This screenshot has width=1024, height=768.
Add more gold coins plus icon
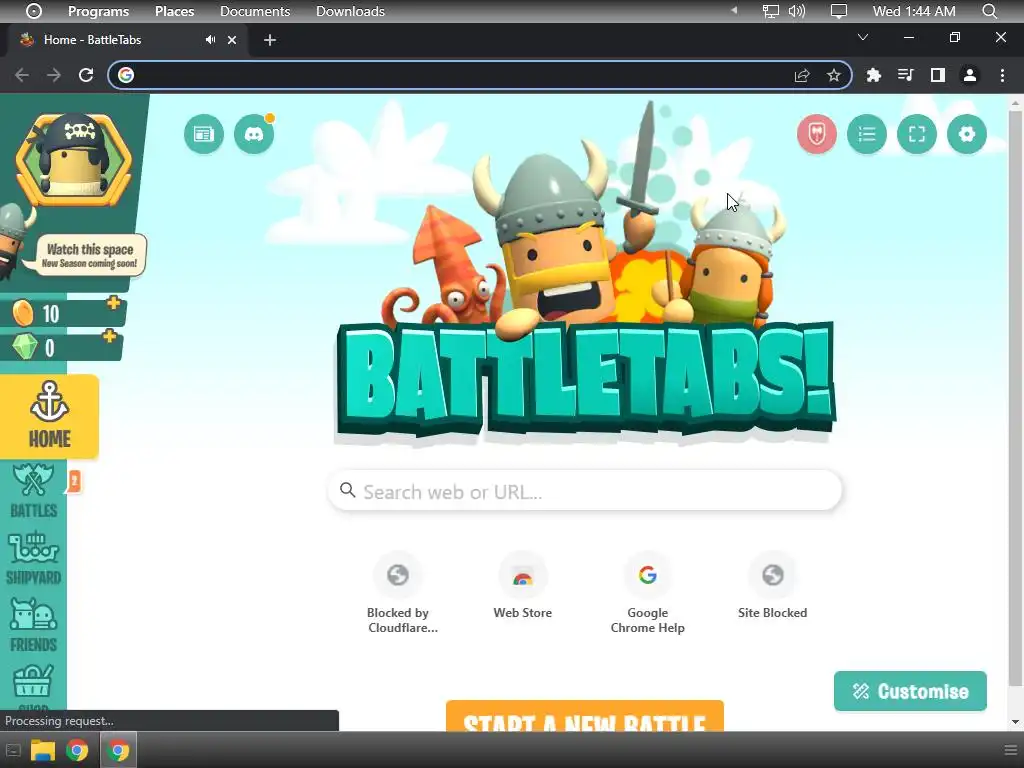pos(114,303)
